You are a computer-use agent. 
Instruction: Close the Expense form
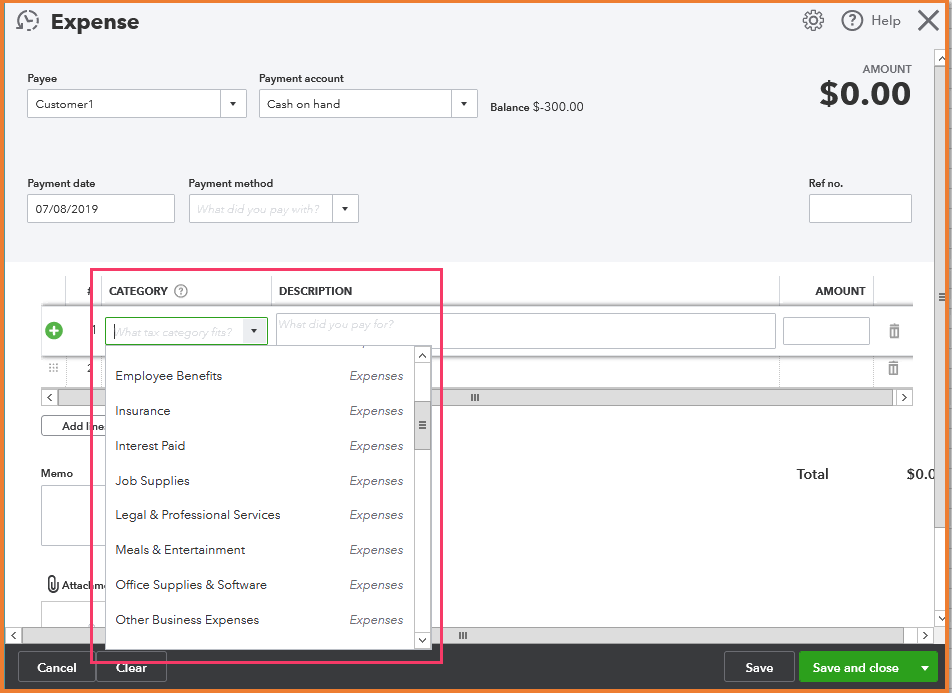point(928,21)
